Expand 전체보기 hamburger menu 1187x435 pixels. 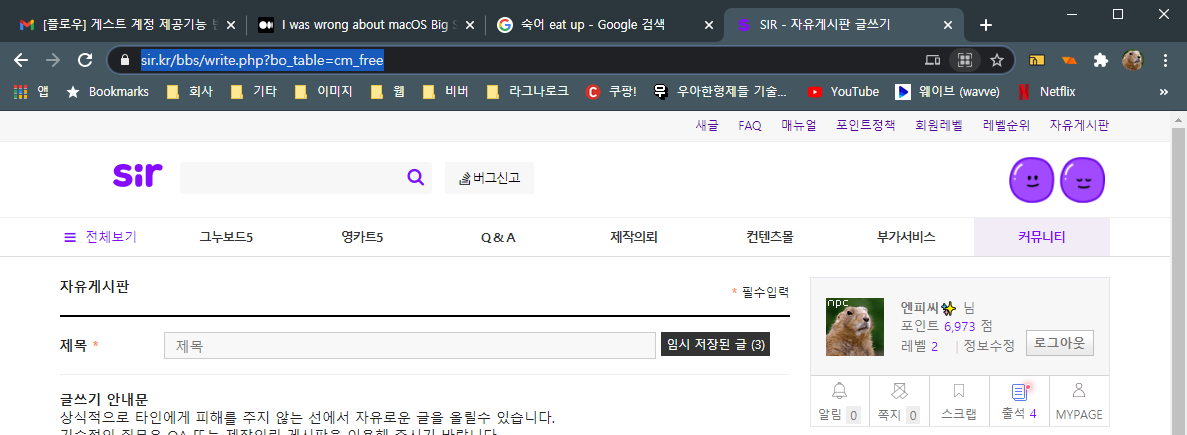(99, 237)
